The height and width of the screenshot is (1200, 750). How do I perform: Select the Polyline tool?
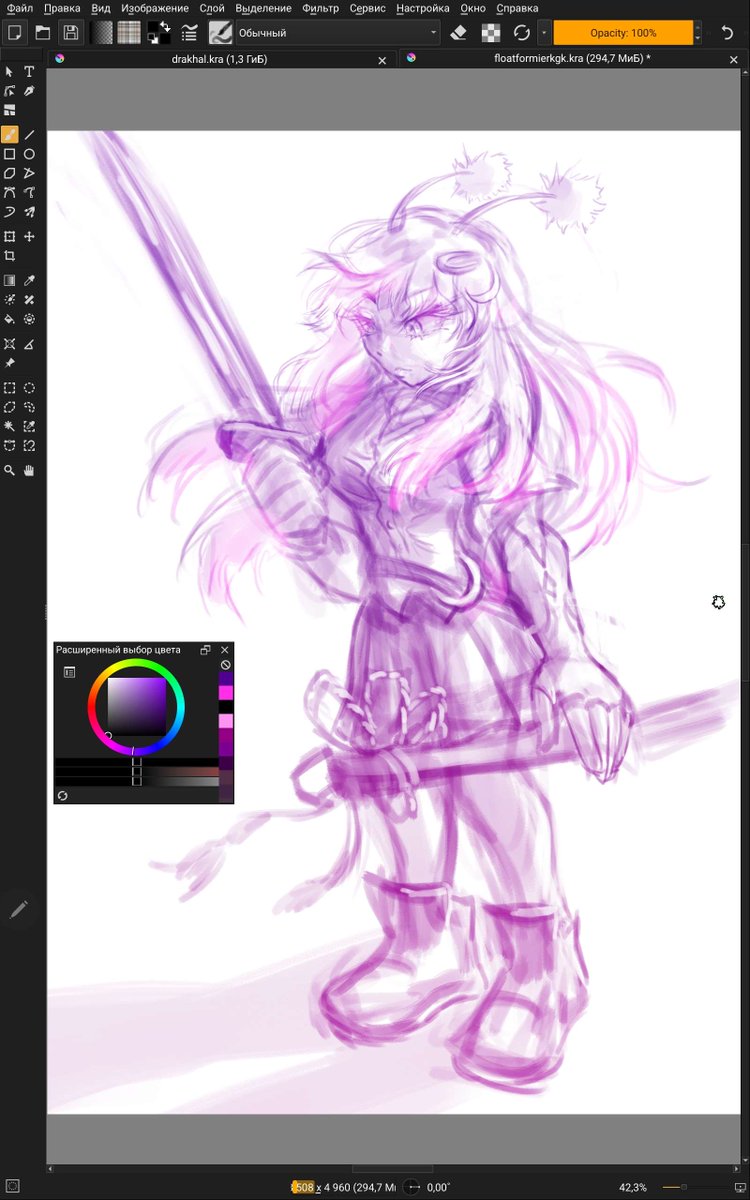(x=29, y=173)
